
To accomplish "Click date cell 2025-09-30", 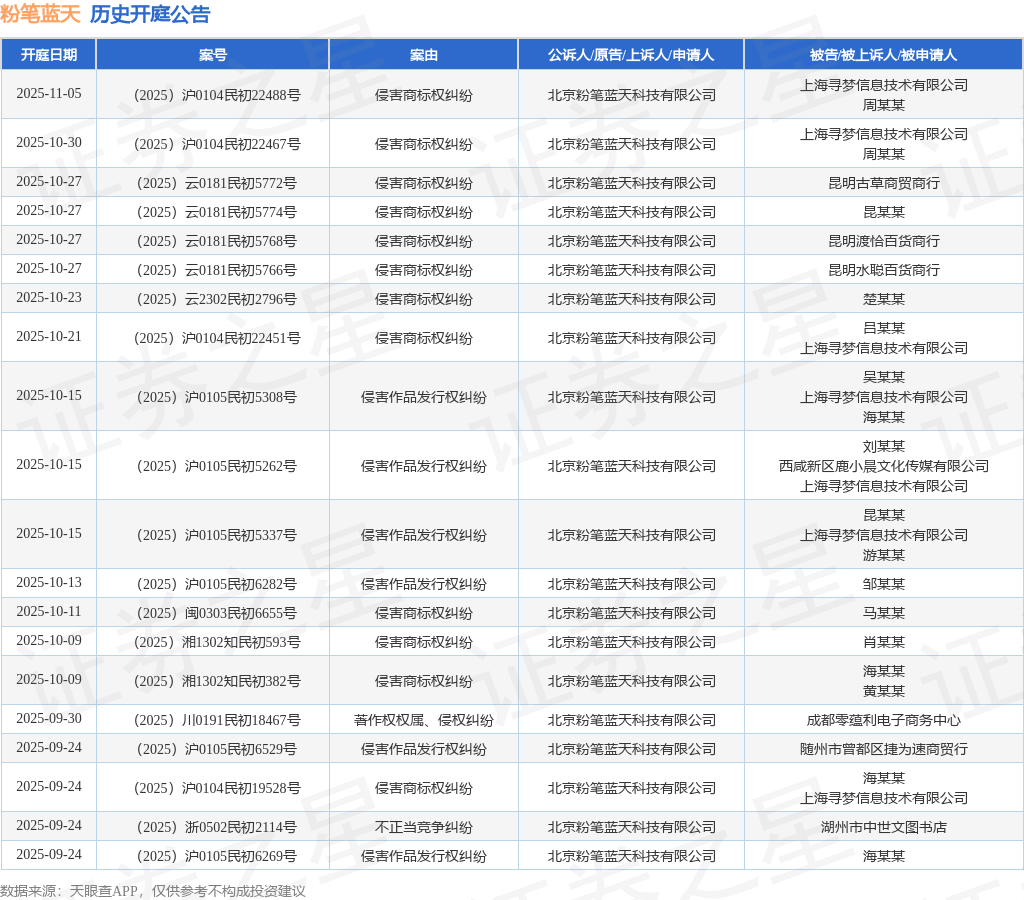I will coord(49,718).
